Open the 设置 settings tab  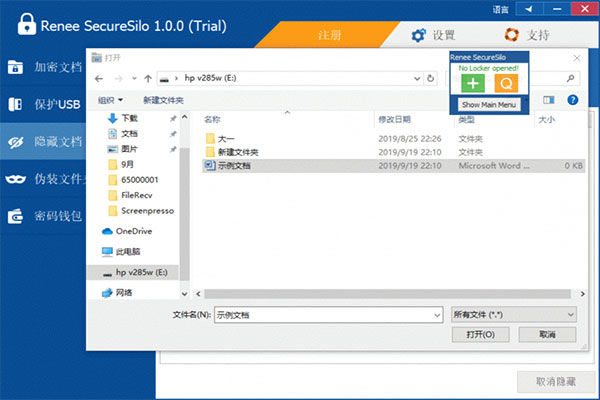click(x=433, y=35)
